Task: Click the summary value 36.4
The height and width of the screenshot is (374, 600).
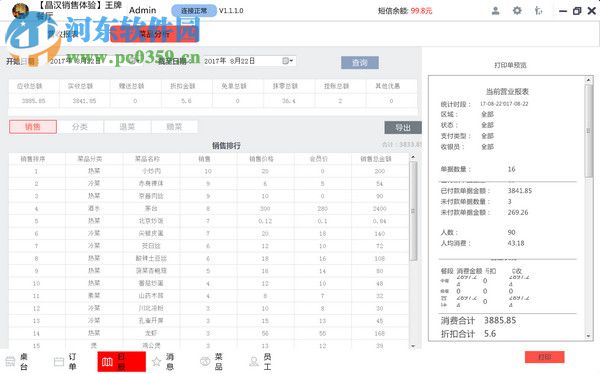Action: [289, 101]
